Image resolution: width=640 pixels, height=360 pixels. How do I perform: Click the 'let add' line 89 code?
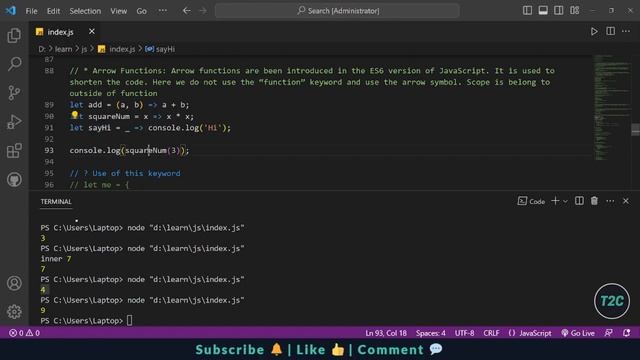(129, 105)
